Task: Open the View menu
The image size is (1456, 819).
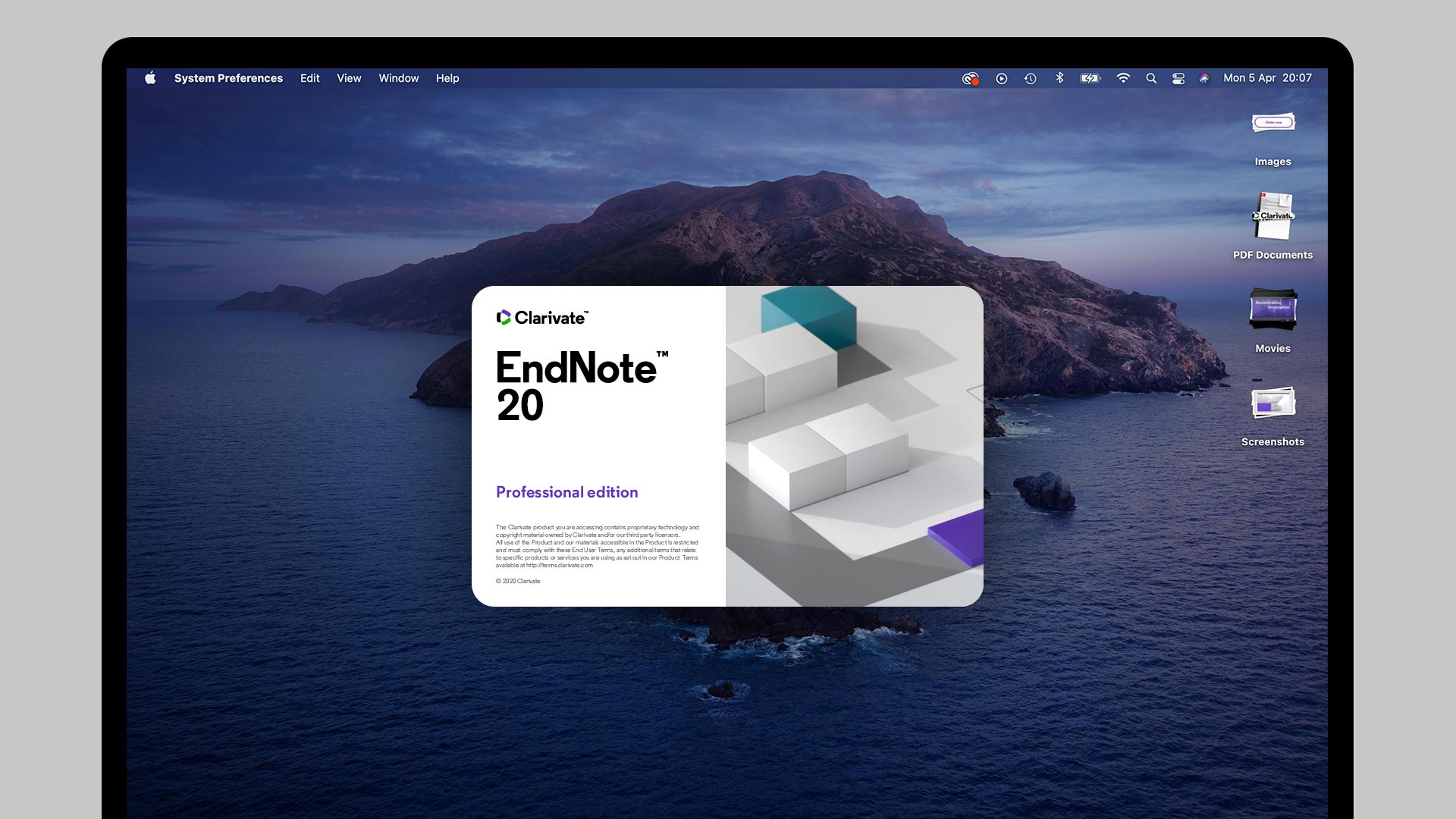Action: pos(349,78)
